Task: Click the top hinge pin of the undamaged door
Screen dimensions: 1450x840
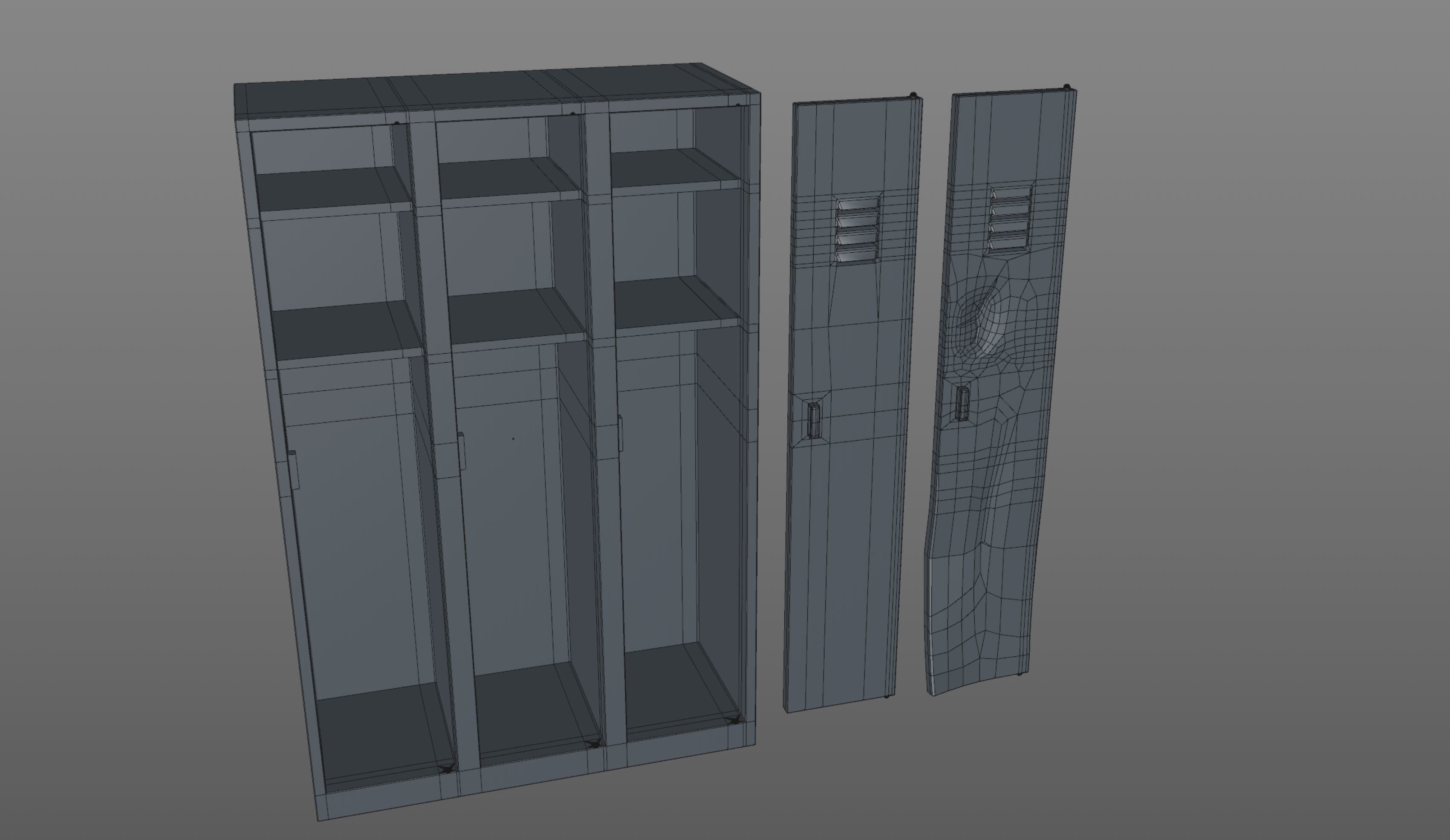Action: pos(913,95)
